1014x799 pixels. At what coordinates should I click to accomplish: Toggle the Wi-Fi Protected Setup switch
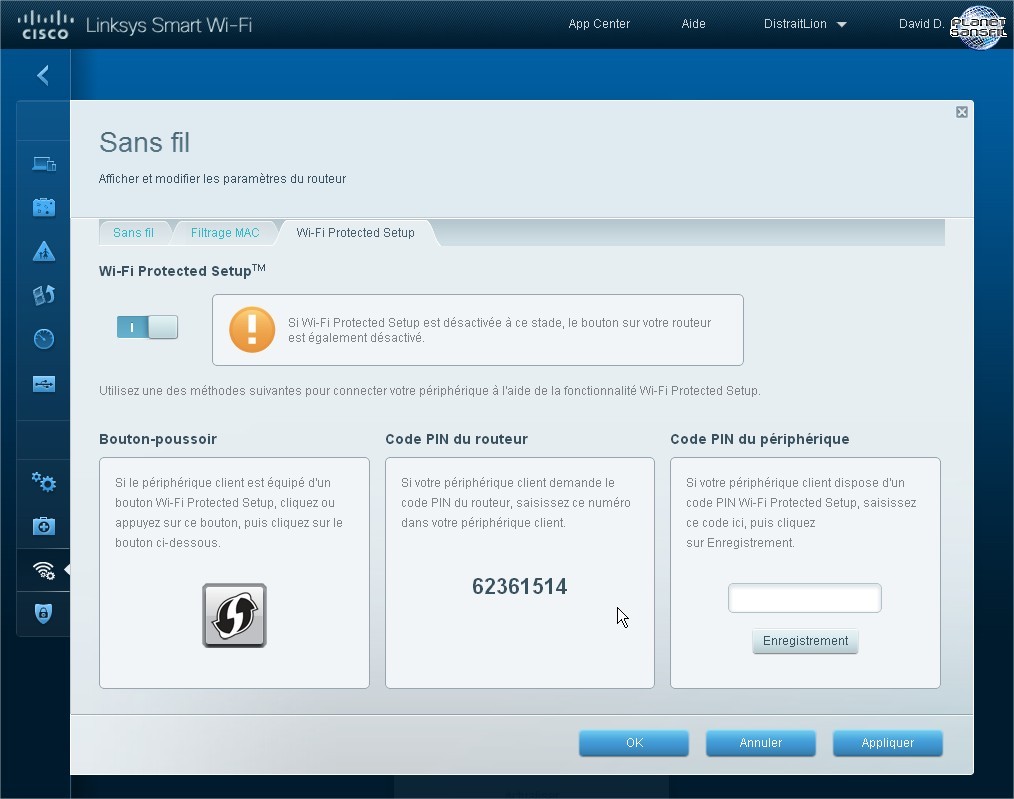click(147, 327)
